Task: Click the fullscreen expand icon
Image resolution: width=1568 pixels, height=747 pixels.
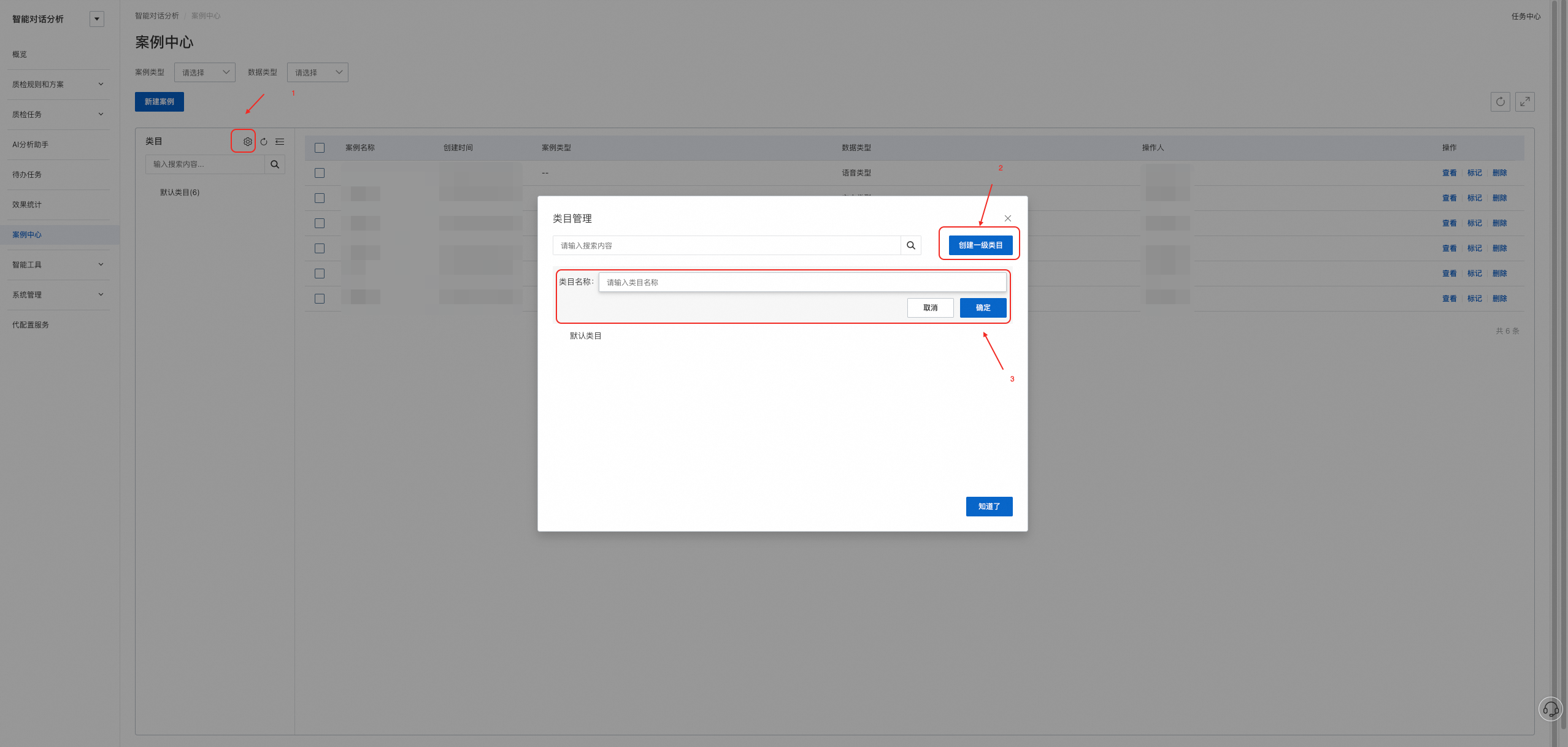Action: point(1524,102)
